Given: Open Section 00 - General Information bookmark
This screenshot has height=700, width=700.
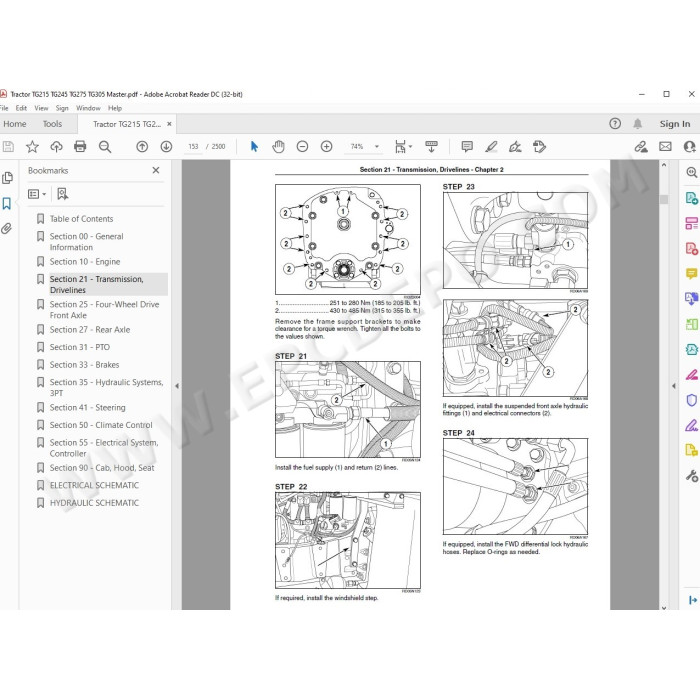Looking at the screenshot, I should point(87,242).
